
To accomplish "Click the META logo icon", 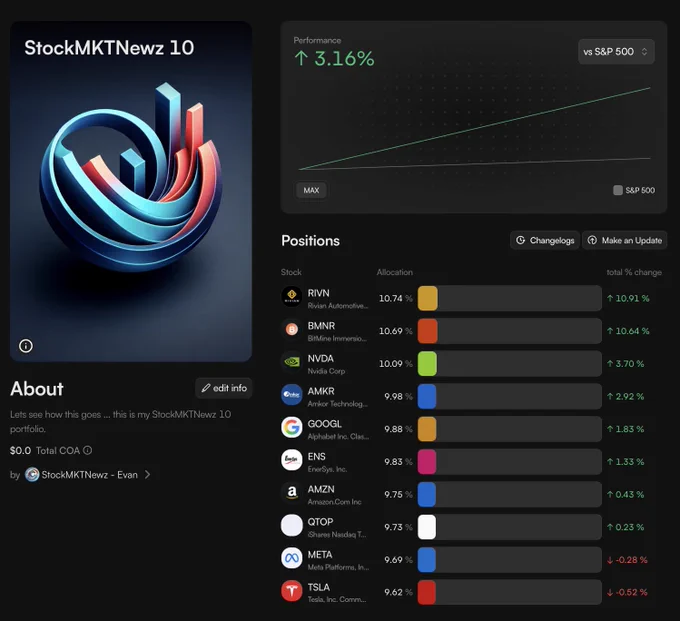I will point(292,558).
